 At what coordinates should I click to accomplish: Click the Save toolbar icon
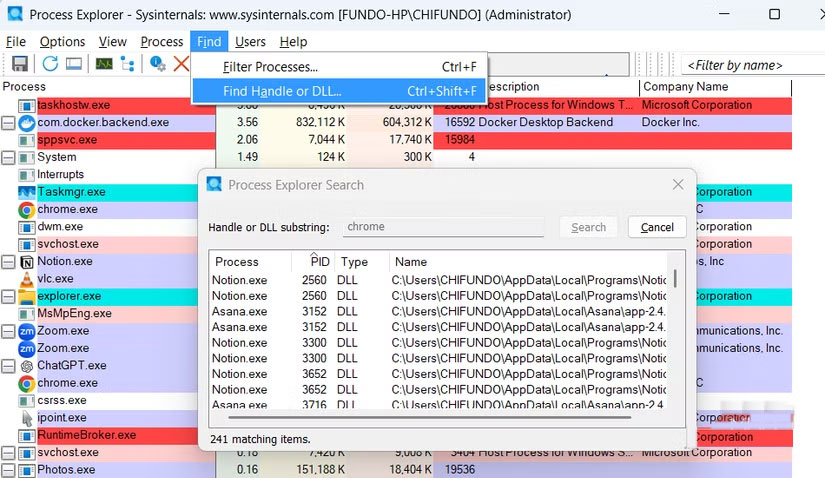(x=20, y=64)
